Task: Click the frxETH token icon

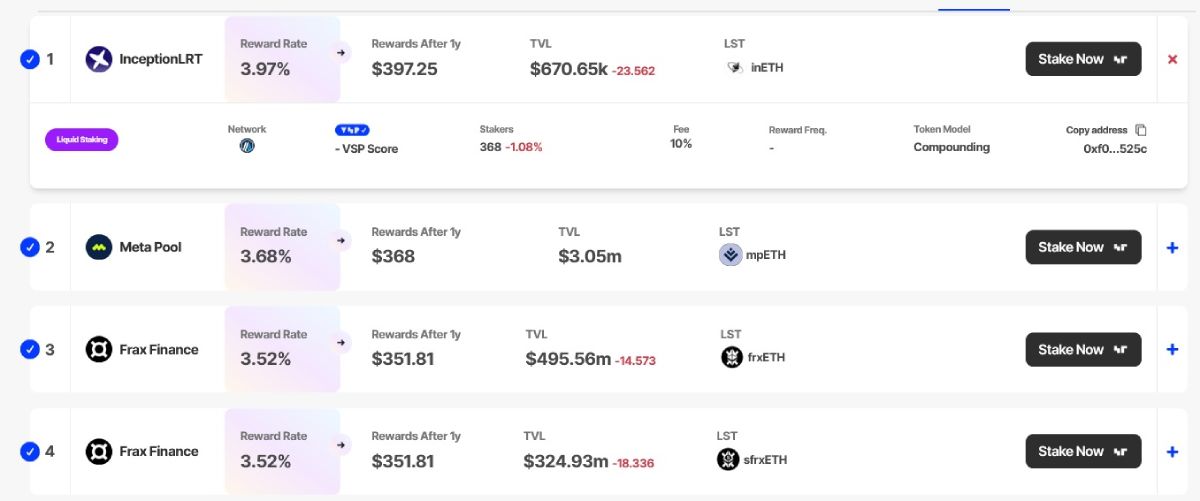Action: pyautogui.click(x=732, y=357)
